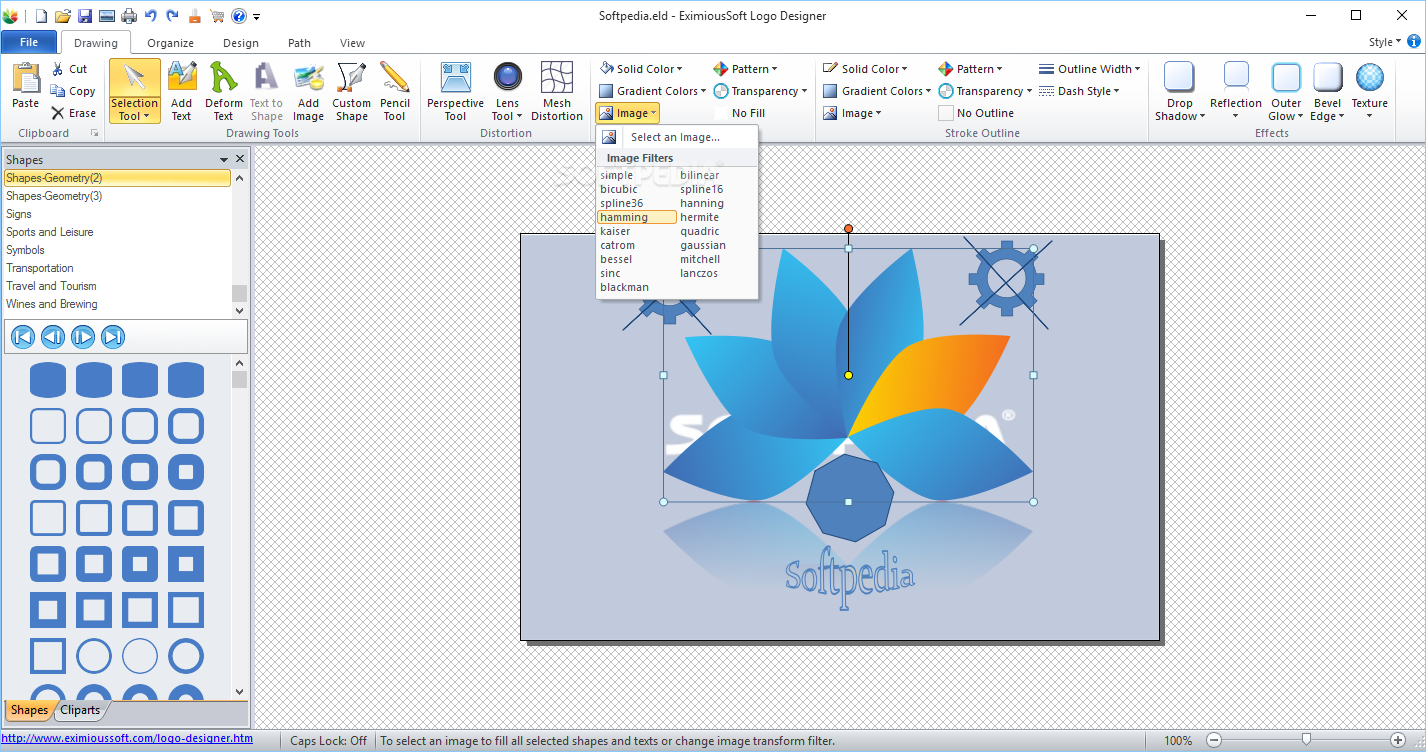Select the Pencil Tool

click(395, 91)
